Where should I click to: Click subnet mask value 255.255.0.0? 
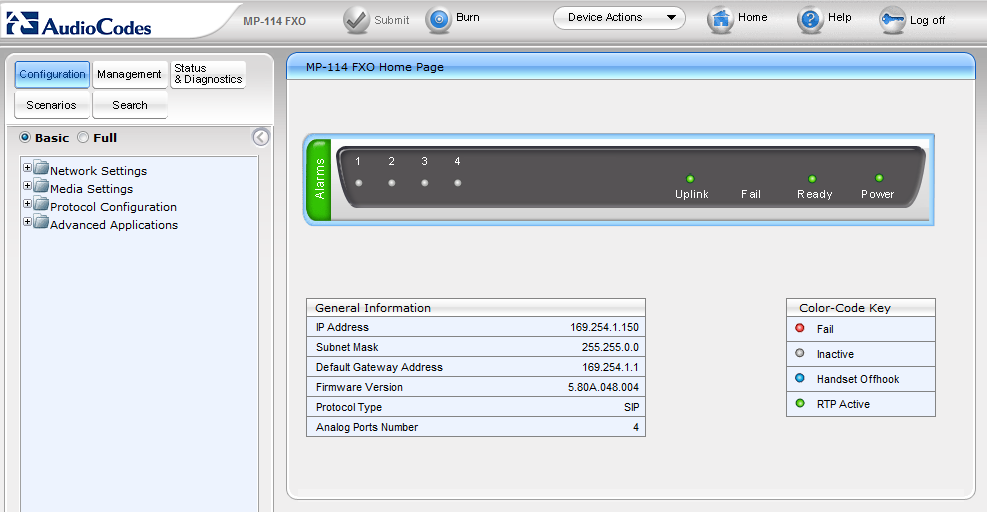click(x=610, y=347)
